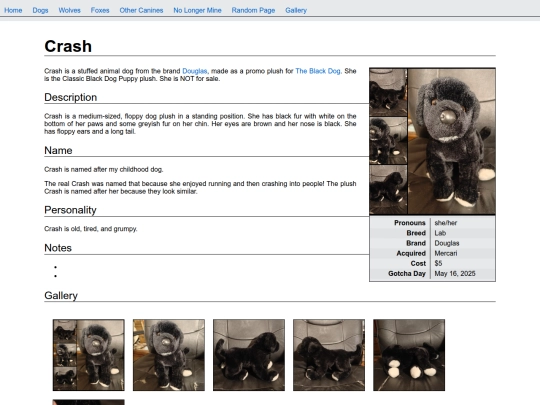Select the Cost value $5
The image size is (540, 405).
438,263
